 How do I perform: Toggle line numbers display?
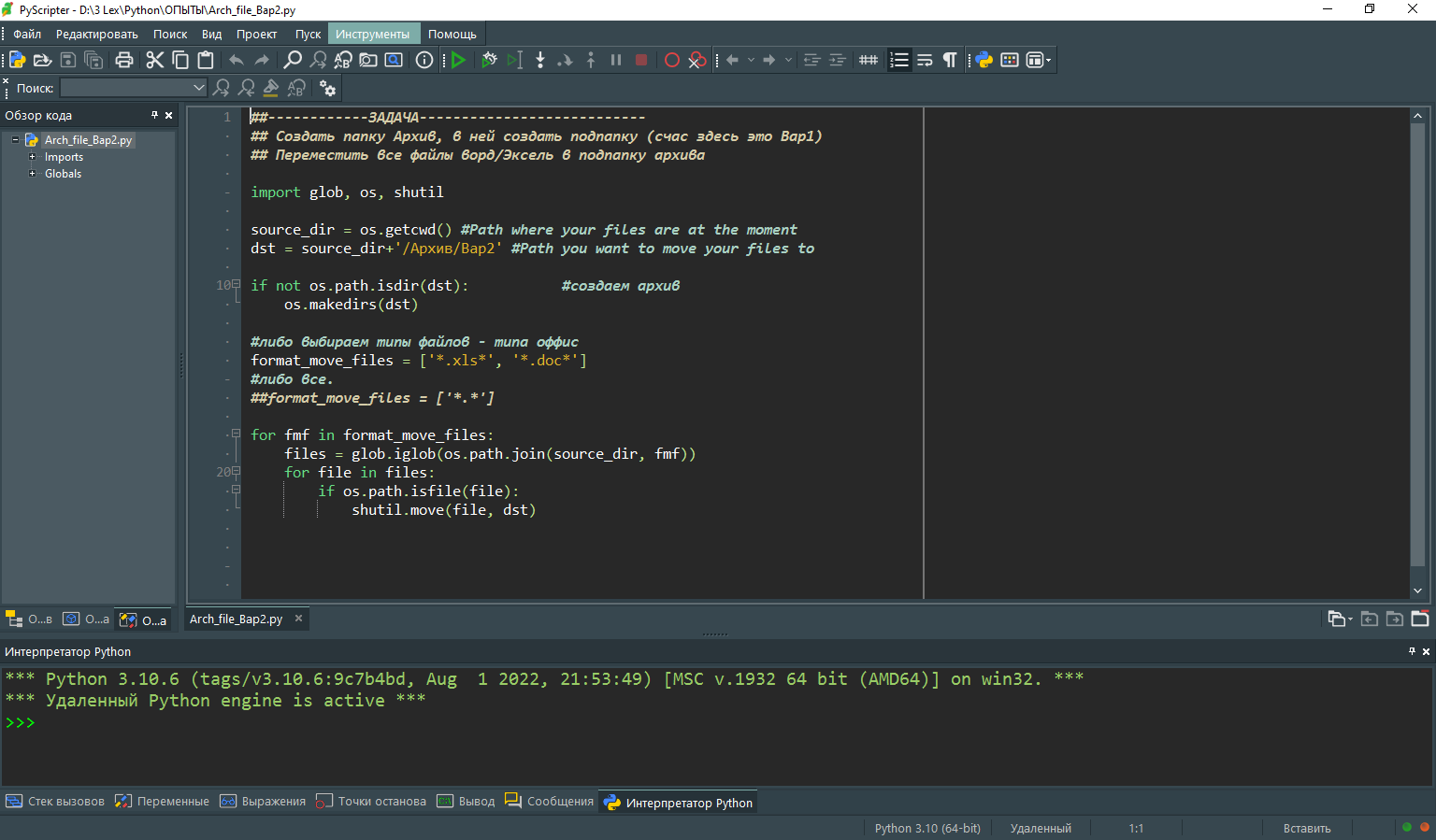[x=898, y=60]
